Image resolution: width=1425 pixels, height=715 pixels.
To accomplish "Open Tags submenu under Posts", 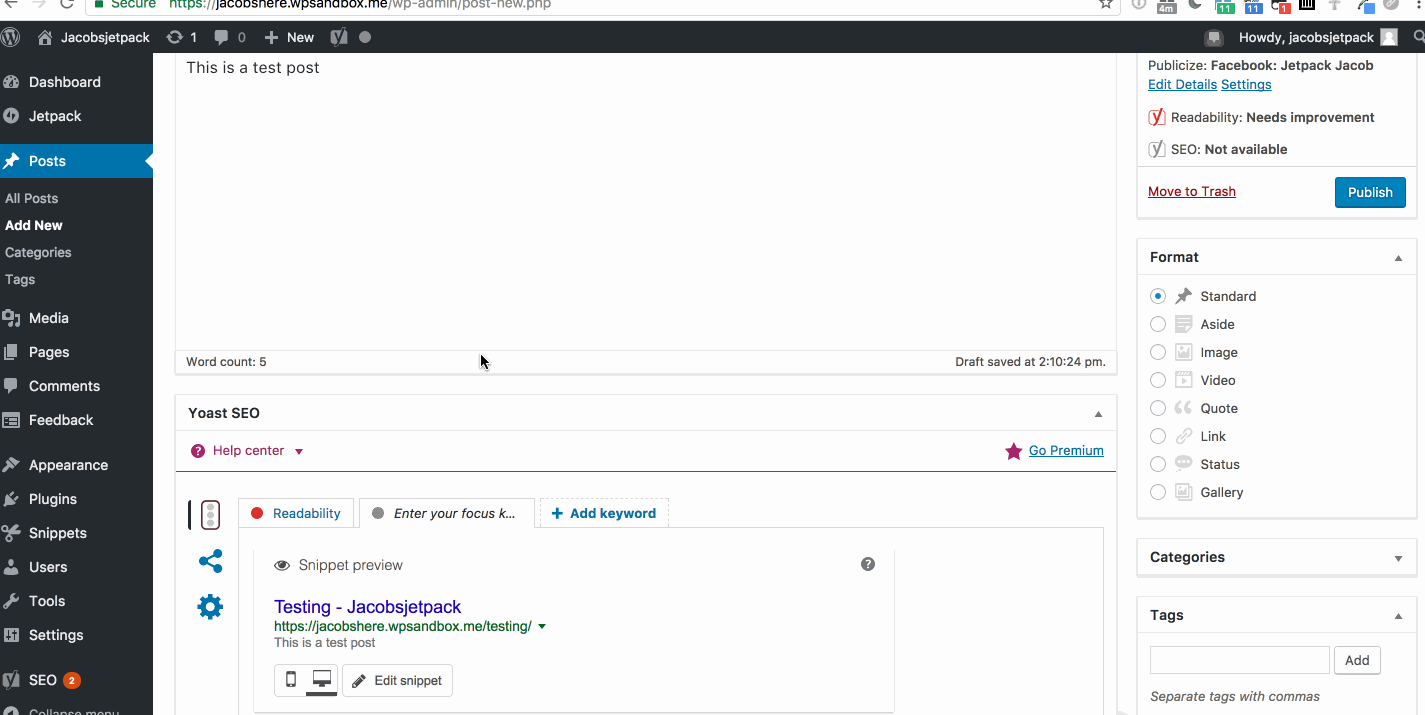I will 20,279.
